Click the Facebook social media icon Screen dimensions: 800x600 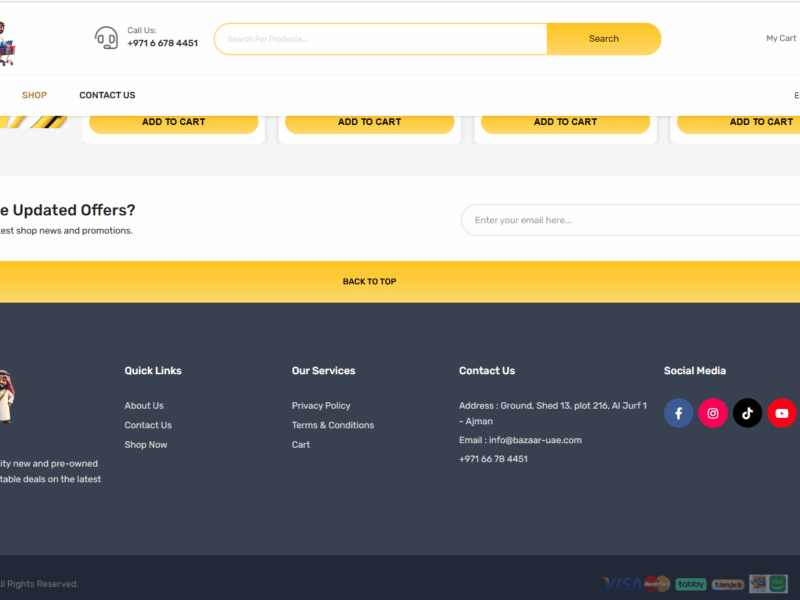tap(678, 413)
